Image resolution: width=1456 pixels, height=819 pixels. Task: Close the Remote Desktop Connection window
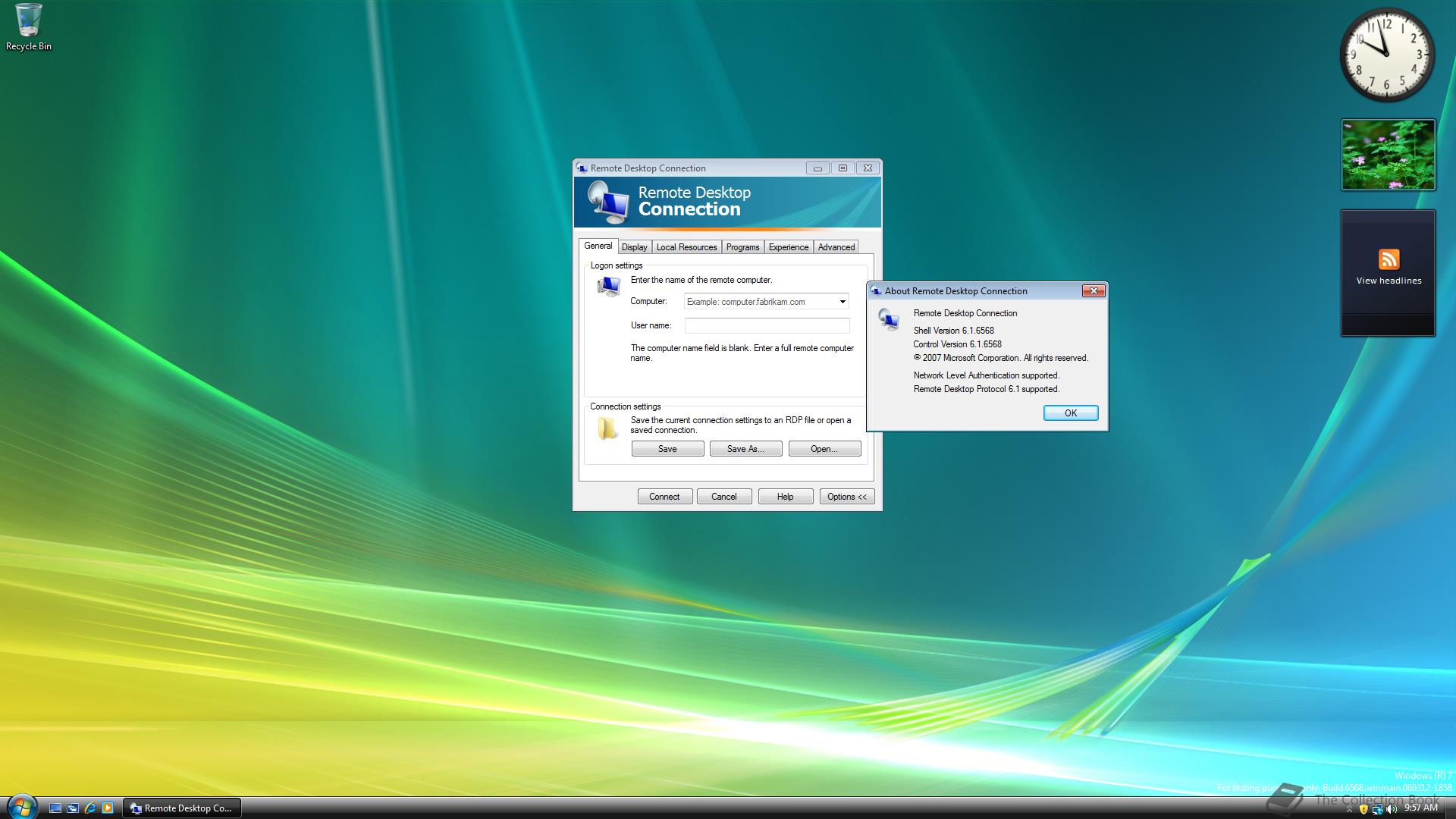click(x=868, y=168)
